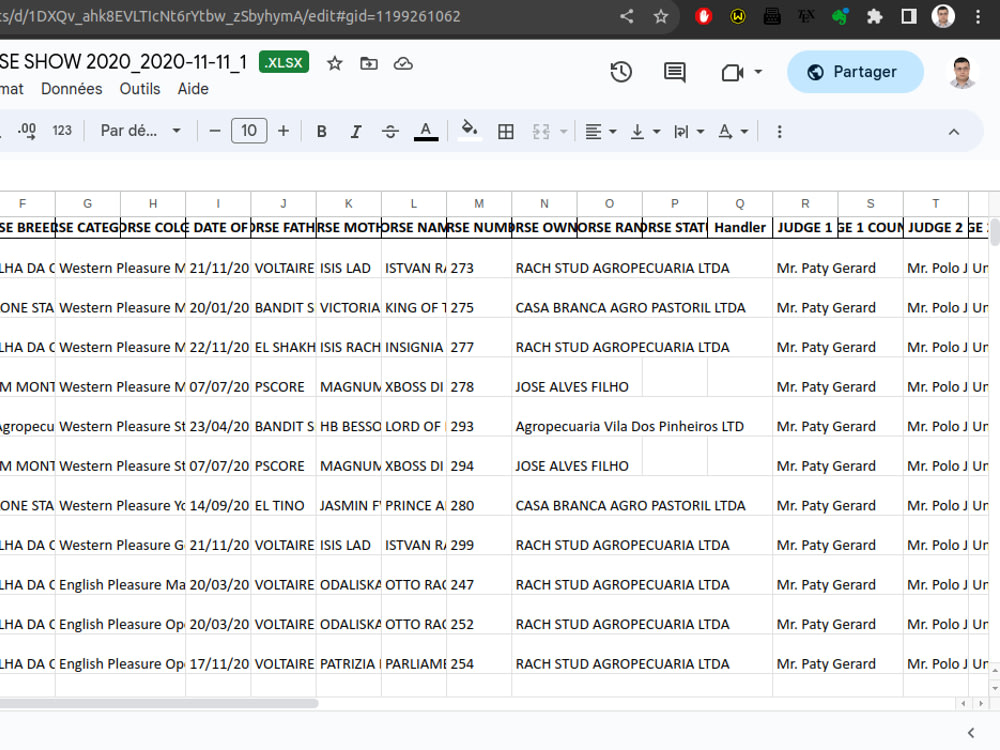The image size is (1000, 750).
Task: Open the TeX extension icon
Action: pos(806,16)
